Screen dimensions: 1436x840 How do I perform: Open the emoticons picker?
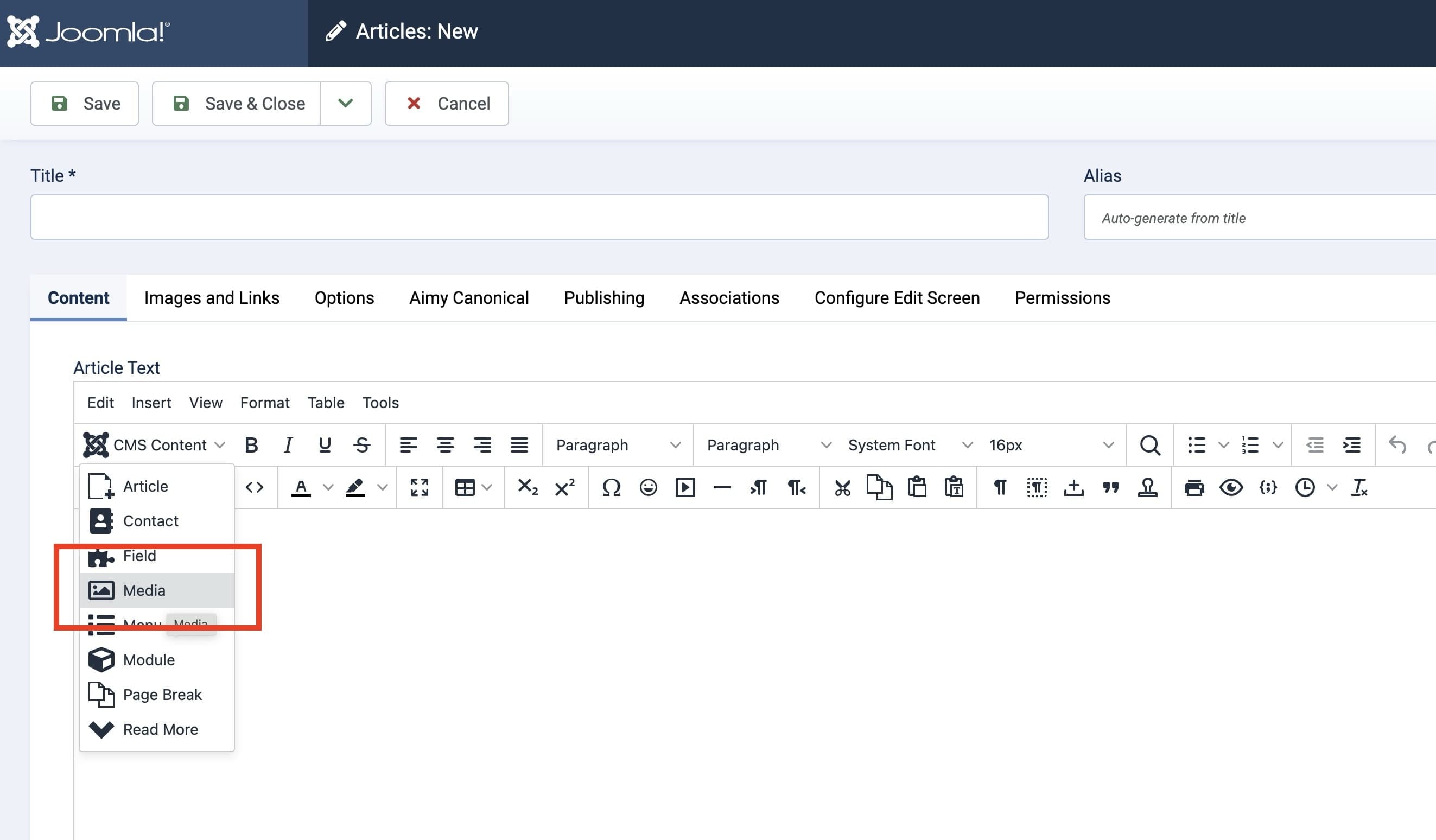[648, 487]
